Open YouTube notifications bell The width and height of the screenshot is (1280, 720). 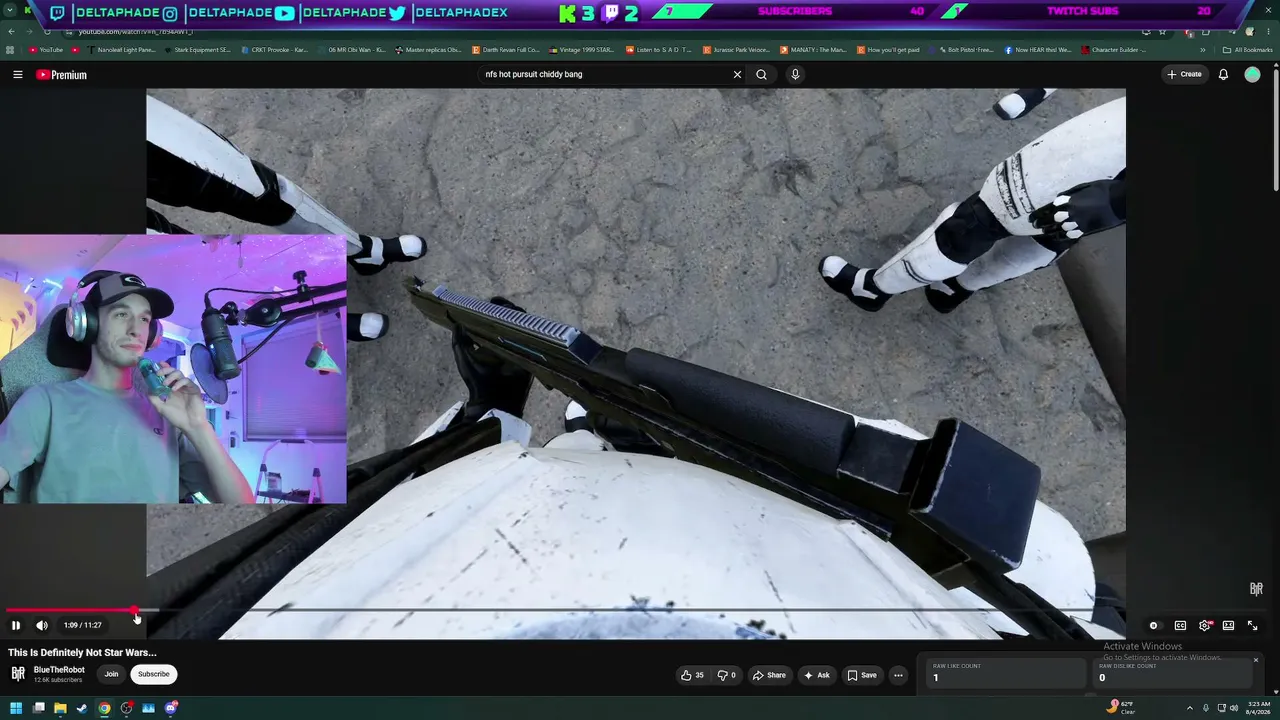coord(1223,74)
